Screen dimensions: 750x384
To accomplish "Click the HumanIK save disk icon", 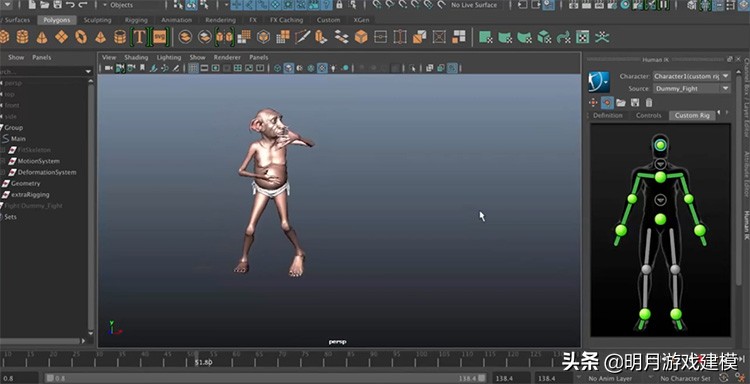I will [635, 102].
